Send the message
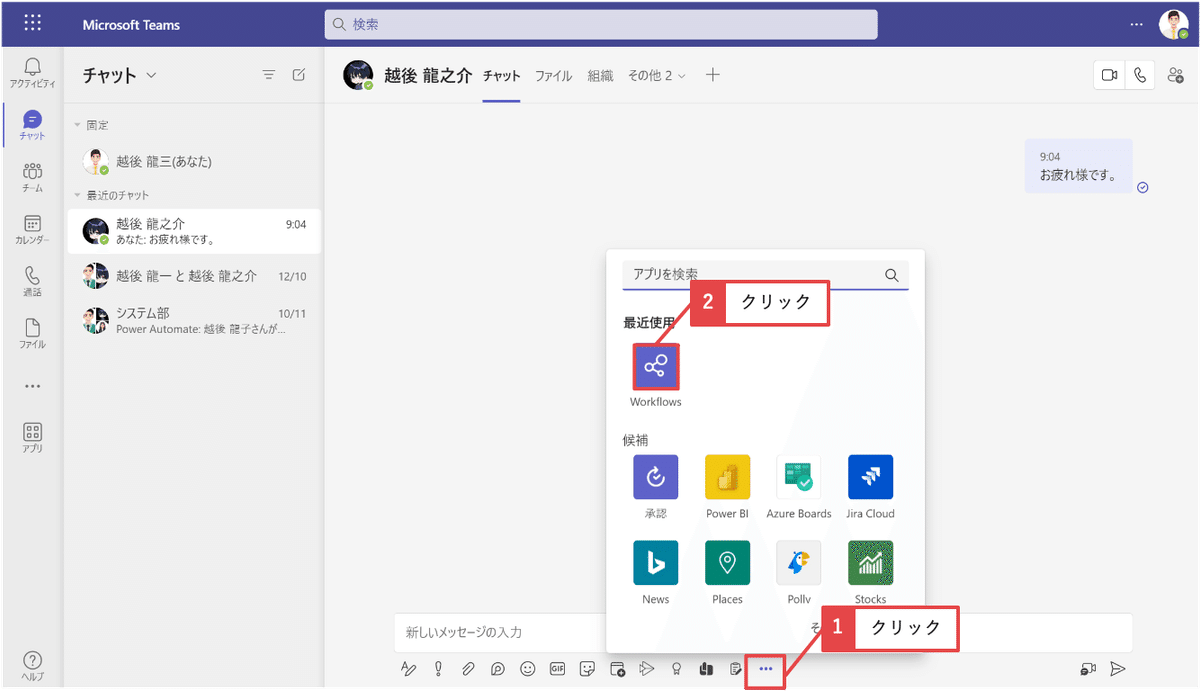This screenshot has width=1200, height=691. (x=1119, y=669)
